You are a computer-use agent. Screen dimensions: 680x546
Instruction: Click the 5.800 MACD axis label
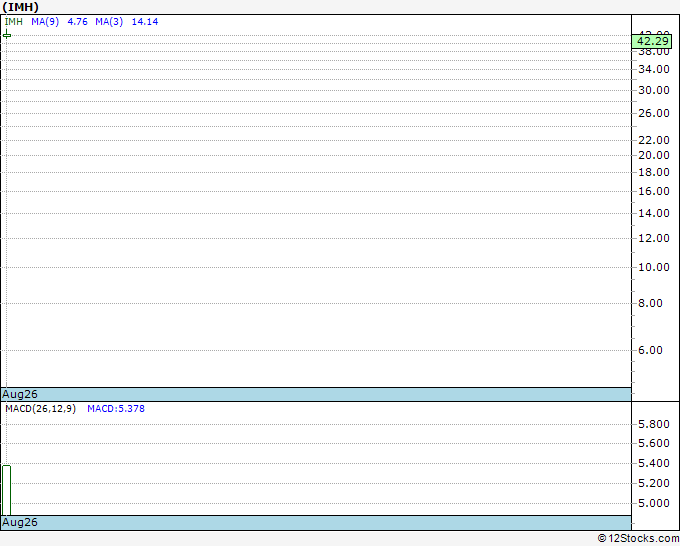[654, 424]
